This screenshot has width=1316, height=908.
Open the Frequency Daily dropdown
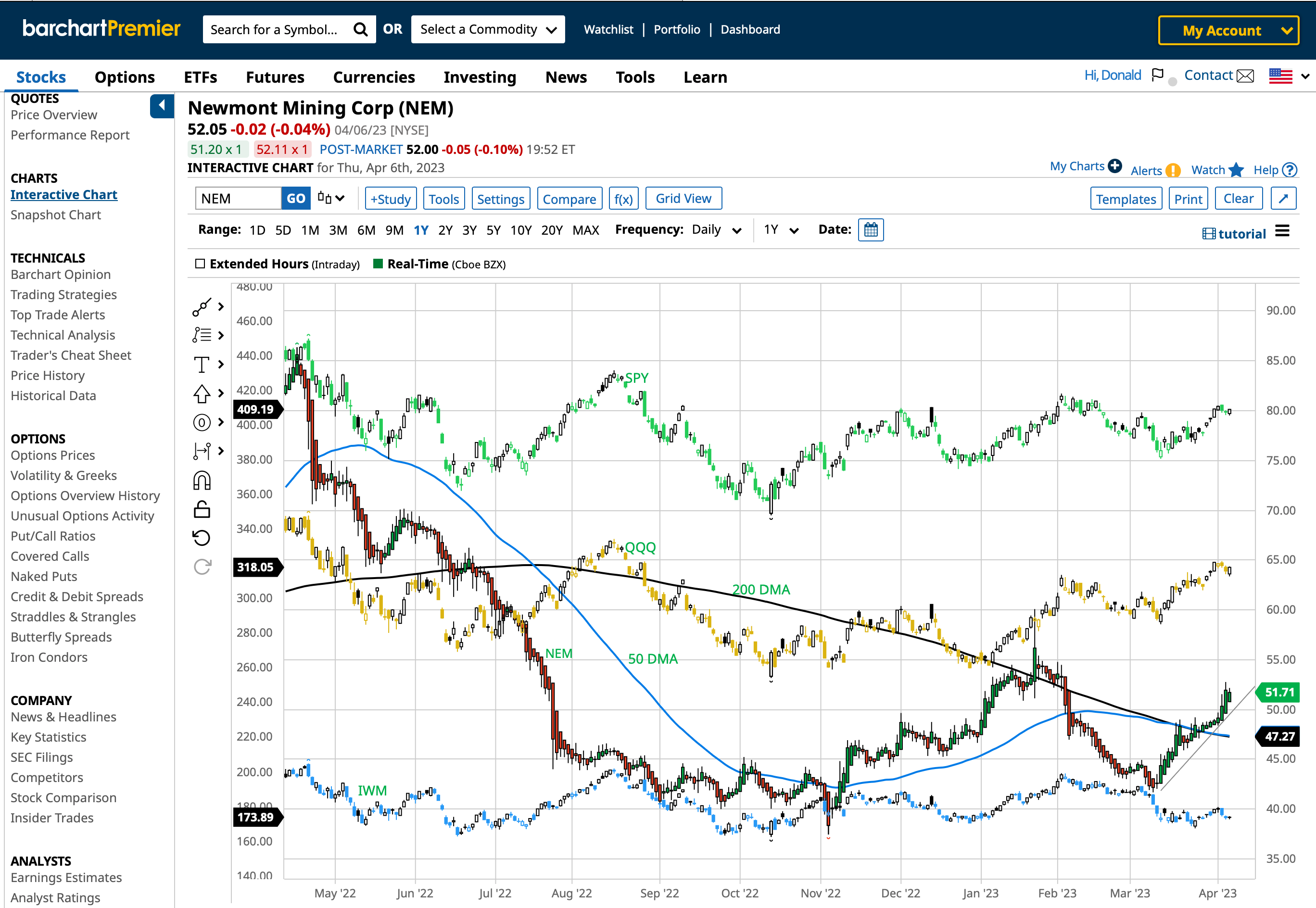716,230
